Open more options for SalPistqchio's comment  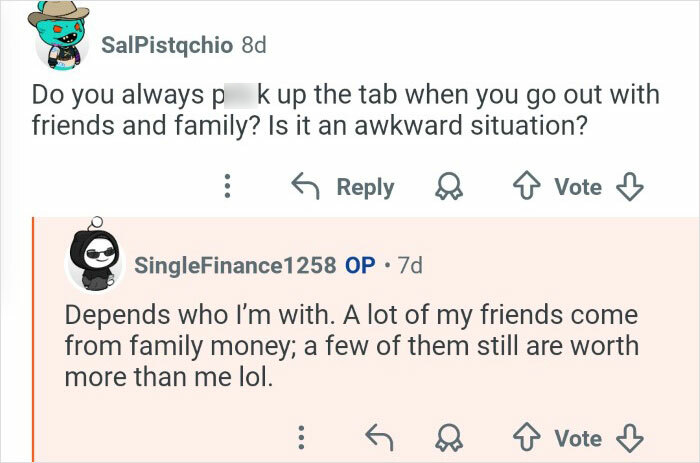227,187
